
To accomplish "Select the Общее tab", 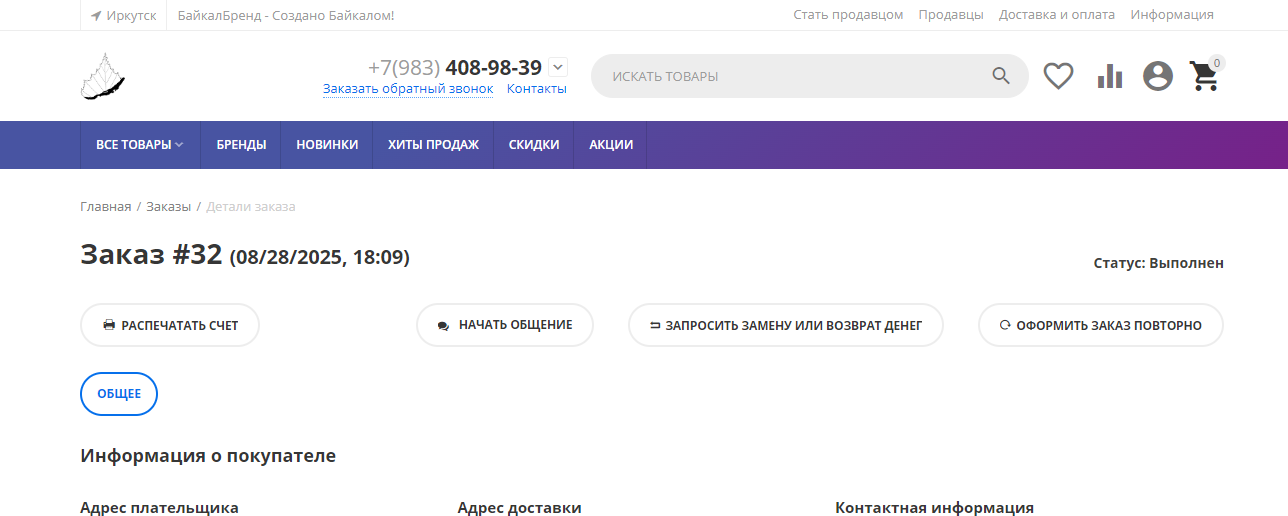I will coord(119,394).
